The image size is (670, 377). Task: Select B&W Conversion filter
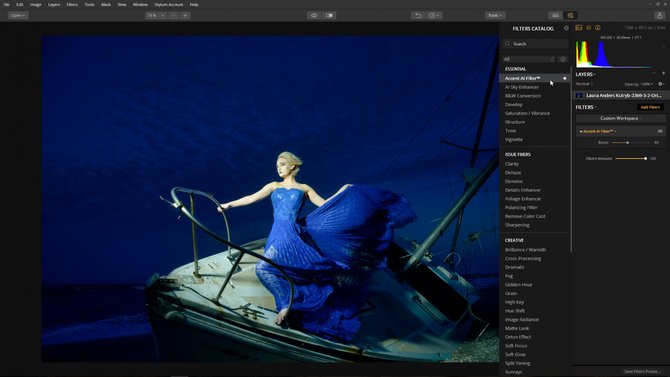[x=523, y=96]
